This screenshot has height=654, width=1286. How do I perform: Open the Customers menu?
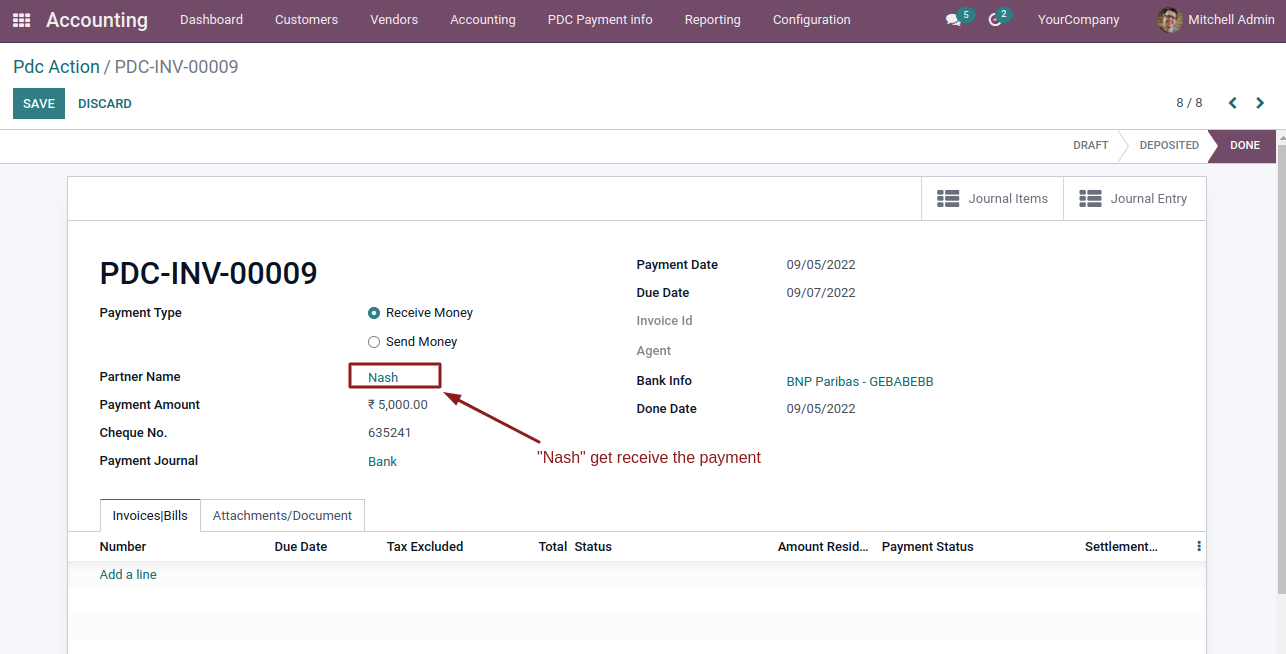point(306,20)
